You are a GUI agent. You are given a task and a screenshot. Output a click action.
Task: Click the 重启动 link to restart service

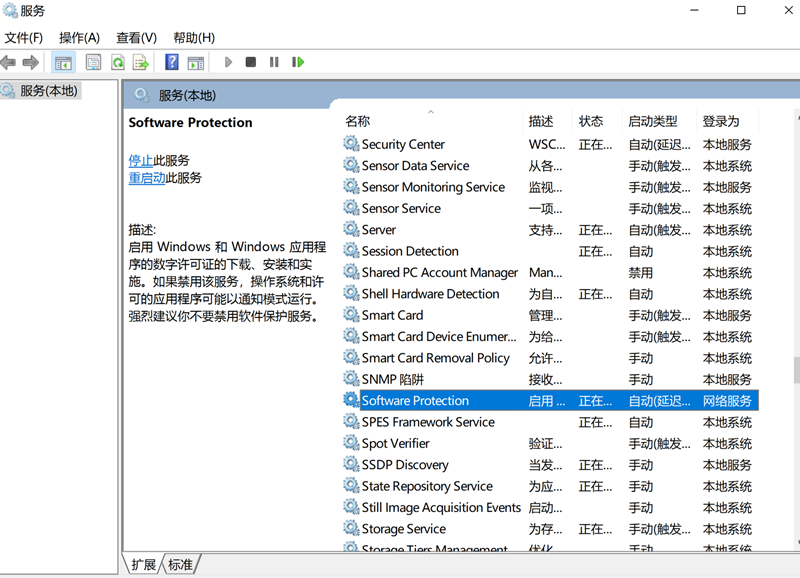tap(147, 178)
